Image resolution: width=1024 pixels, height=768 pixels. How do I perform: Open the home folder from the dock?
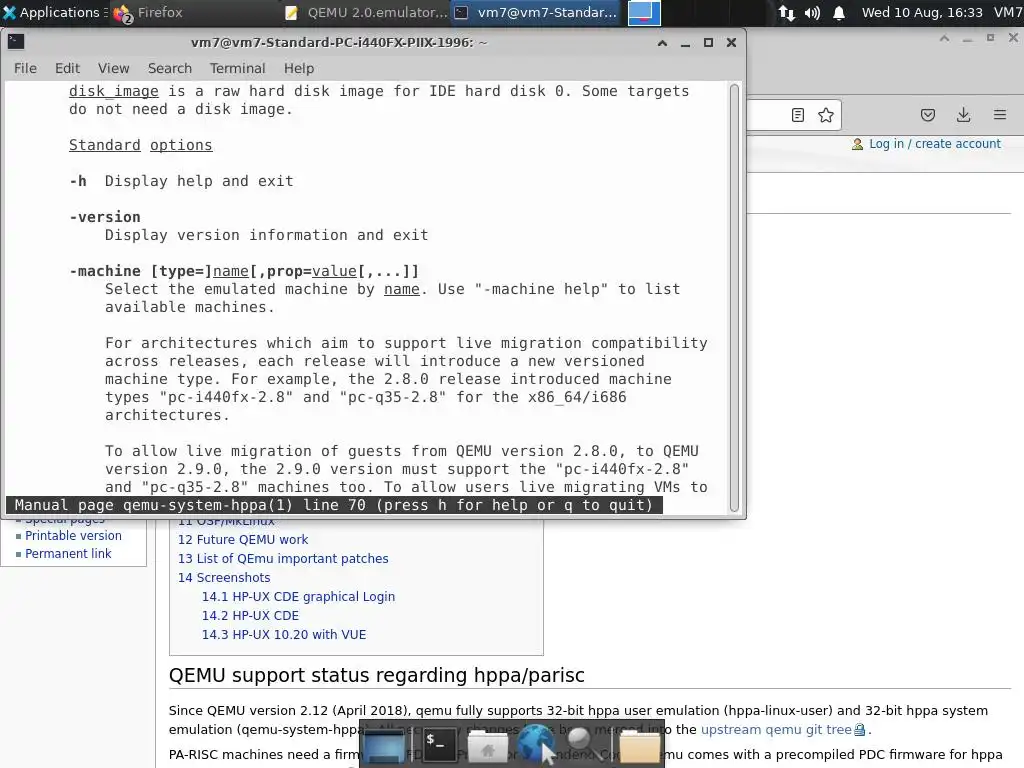point(487,746)
